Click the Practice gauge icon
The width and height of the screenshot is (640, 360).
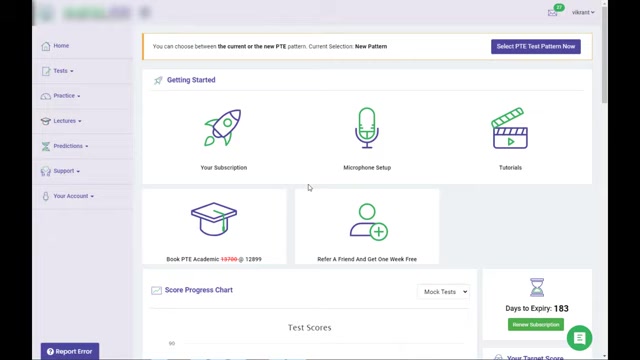pos(46,96)
